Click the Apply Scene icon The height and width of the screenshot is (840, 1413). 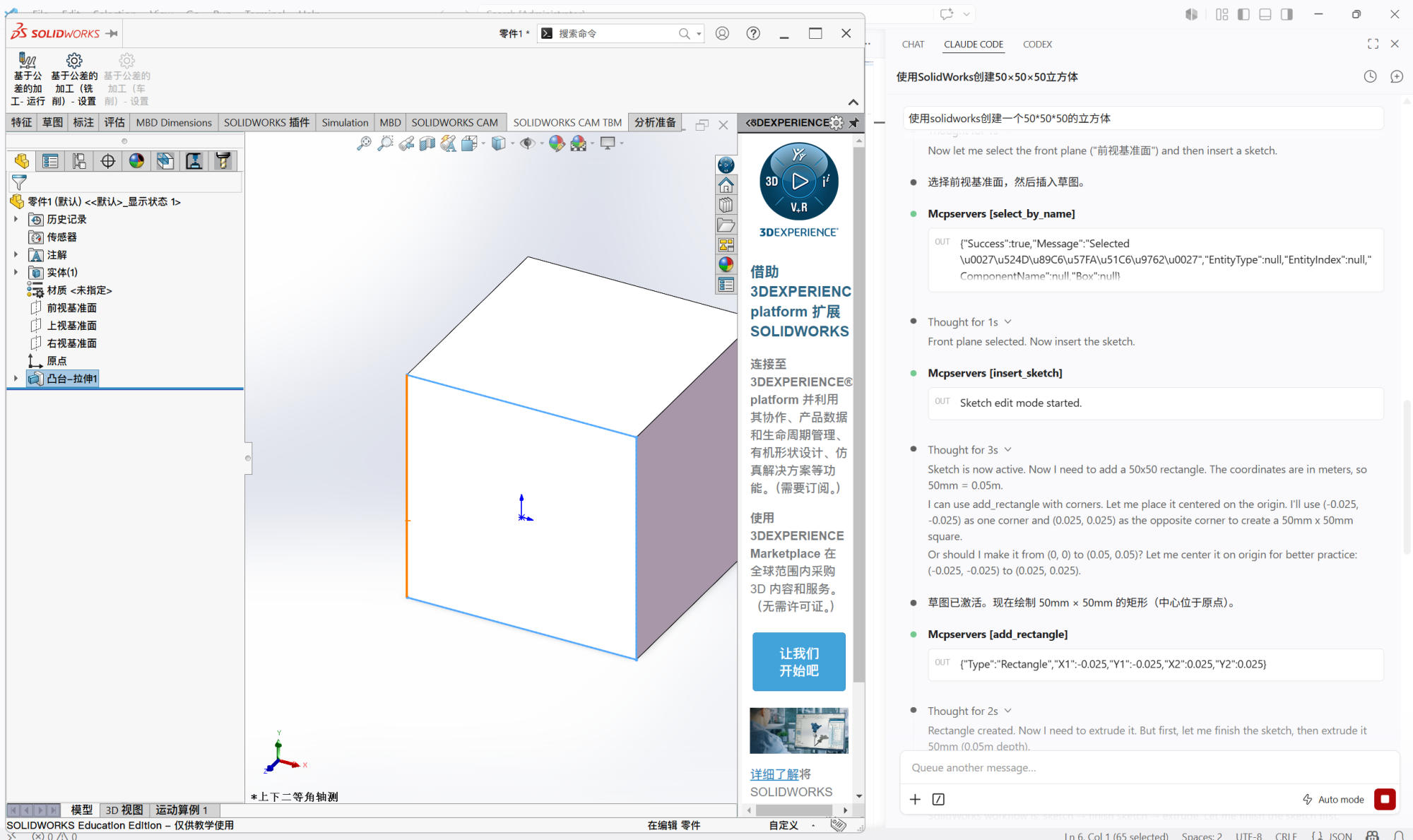point(579,143)
